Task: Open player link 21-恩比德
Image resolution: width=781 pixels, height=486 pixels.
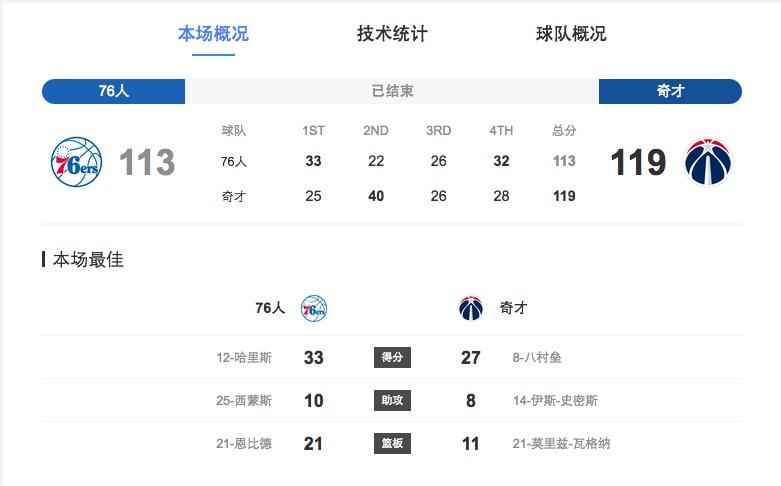Action: click(244, 443)
